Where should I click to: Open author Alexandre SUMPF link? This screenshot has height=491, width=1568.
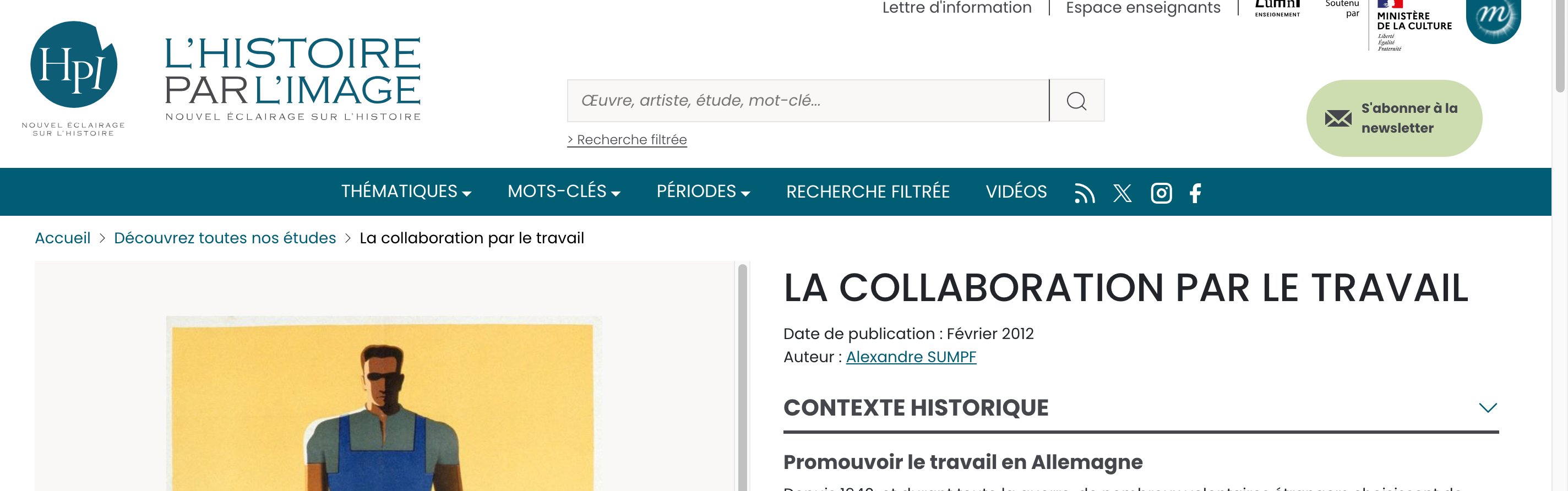(911, 357)
